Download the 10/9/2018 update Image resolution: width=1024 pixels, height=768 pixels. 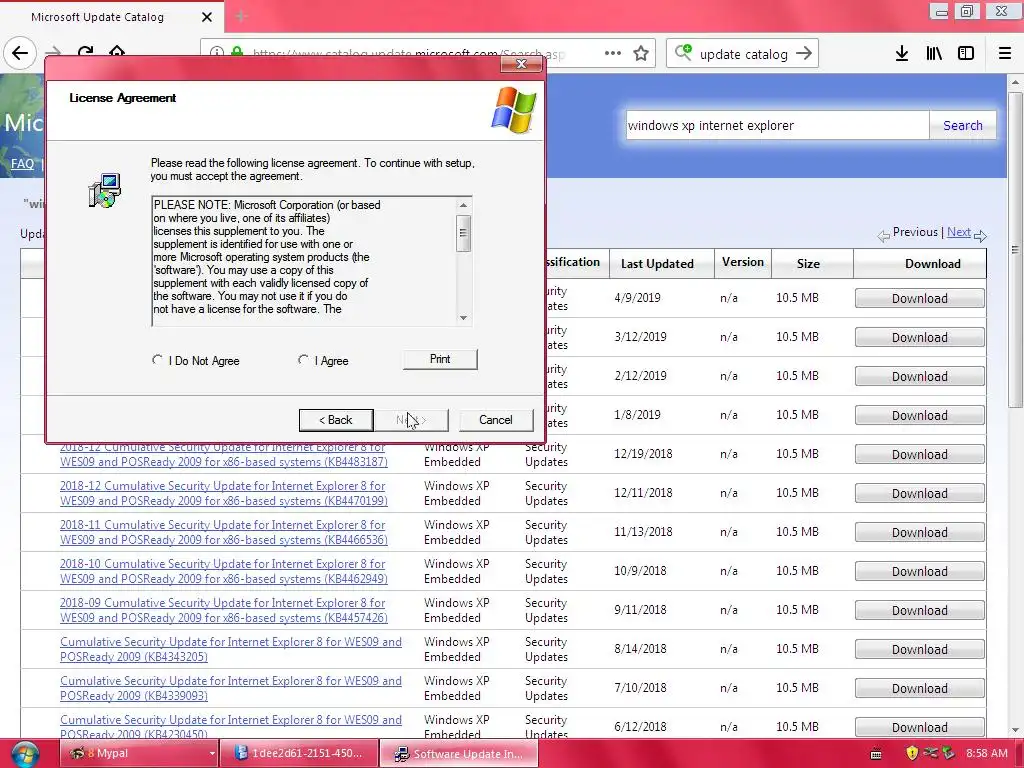[x=920, y=571]
